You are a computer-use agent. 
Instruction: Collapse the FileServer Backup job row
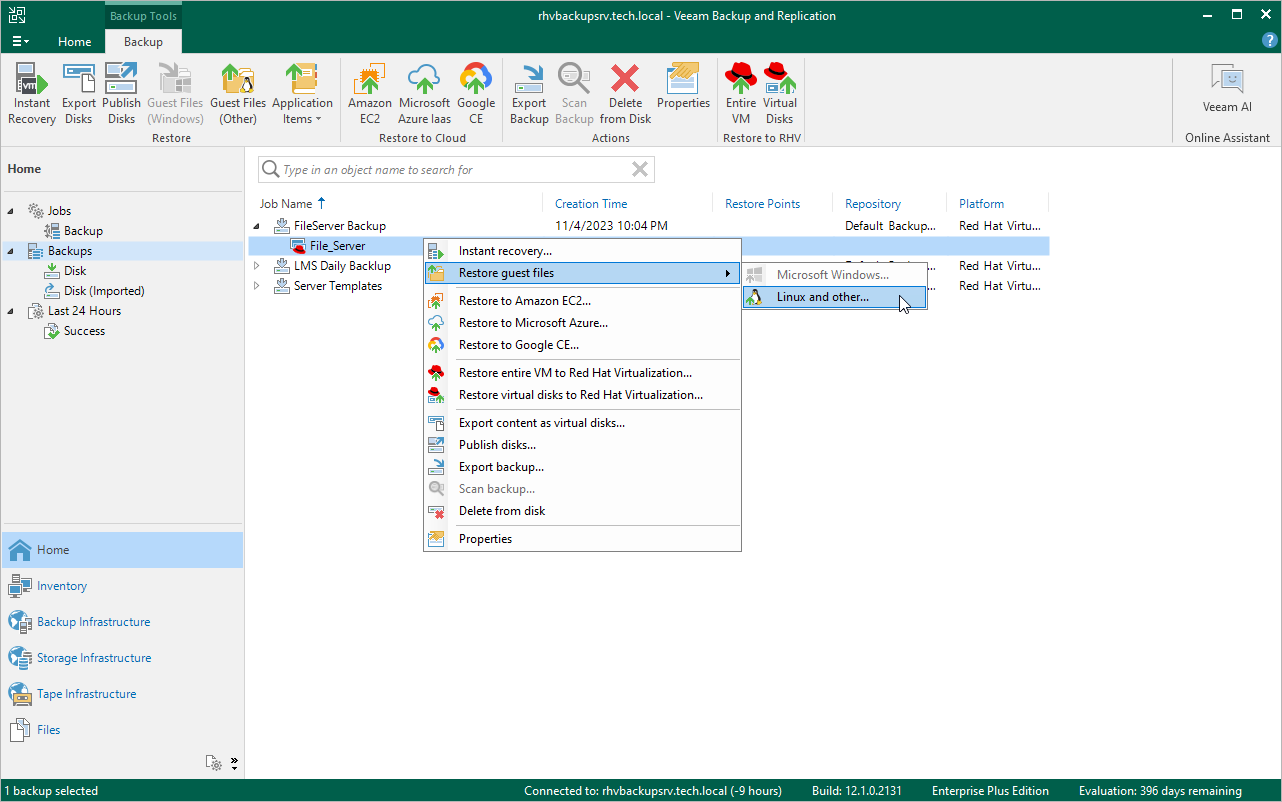tap(257, 226)
